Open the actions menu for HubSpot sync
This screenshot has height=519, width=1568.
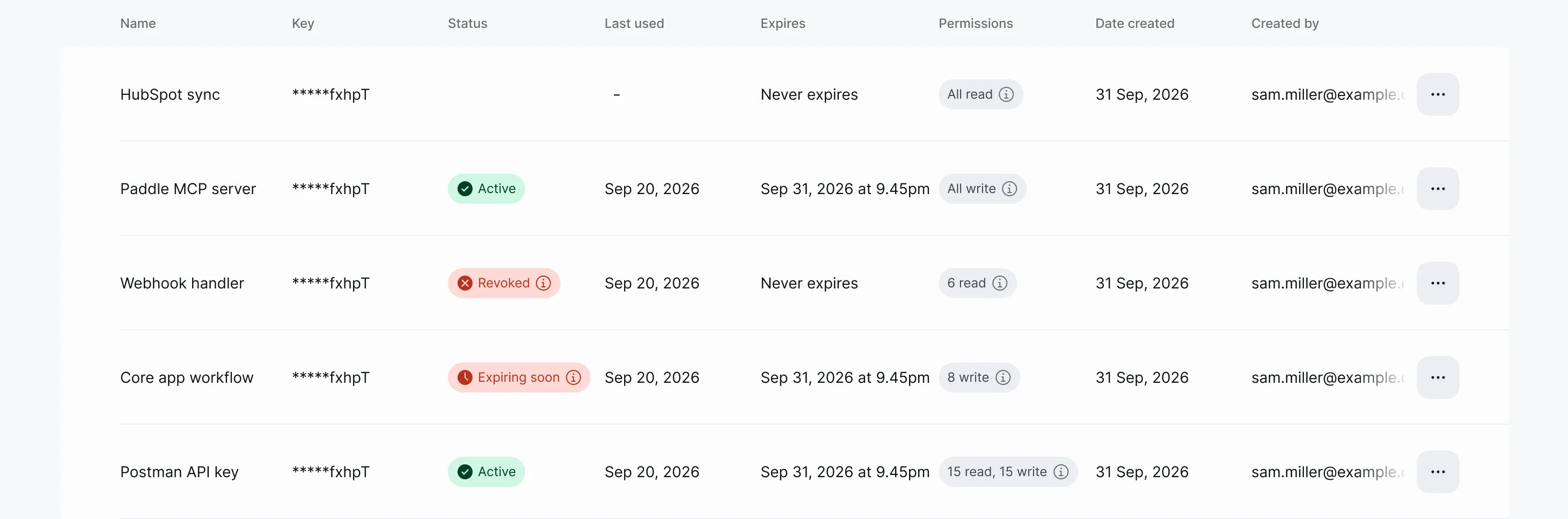[x=1438, y=94]
